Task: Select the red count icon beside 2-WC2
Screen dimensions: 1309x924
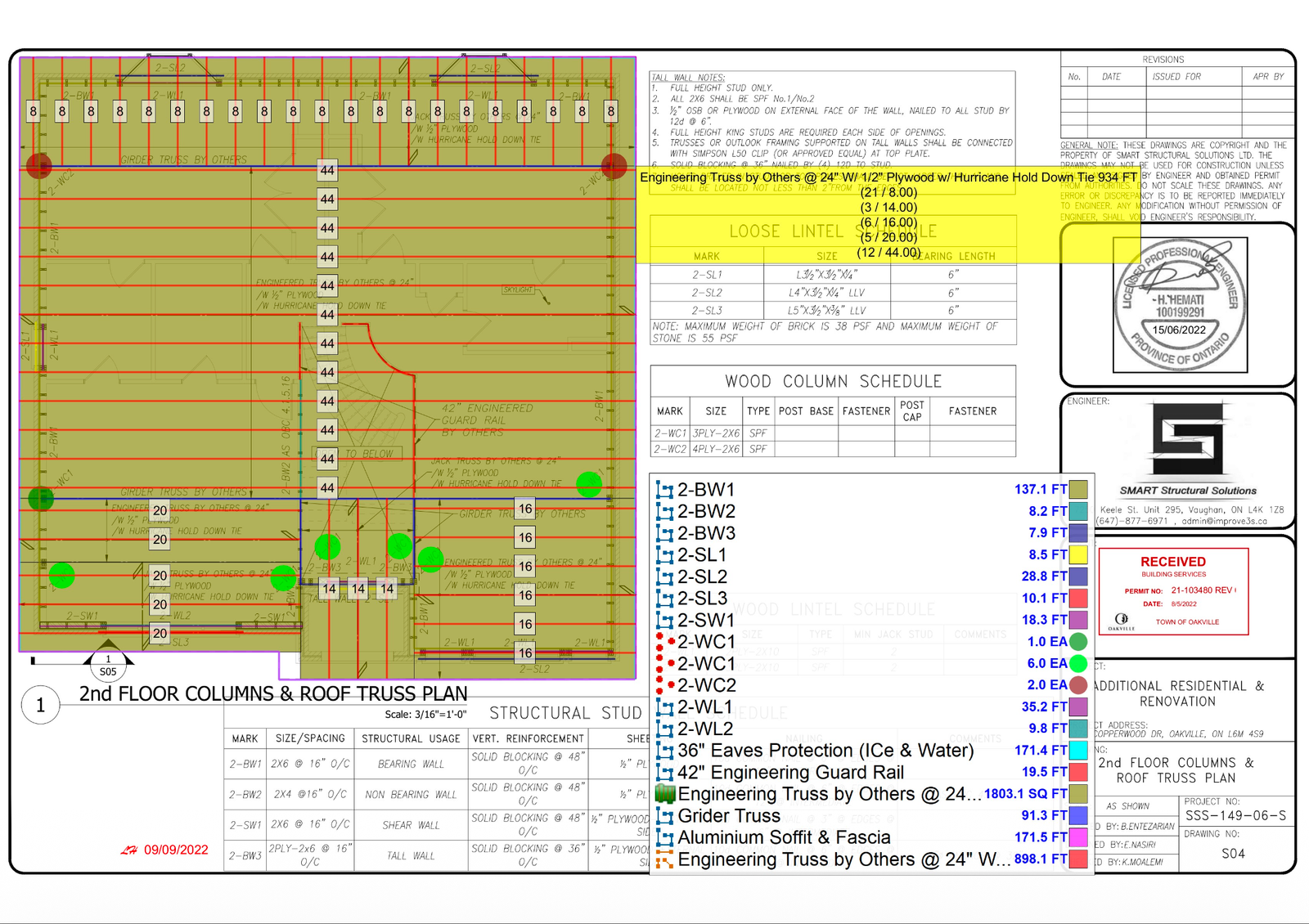Action: 664,685
